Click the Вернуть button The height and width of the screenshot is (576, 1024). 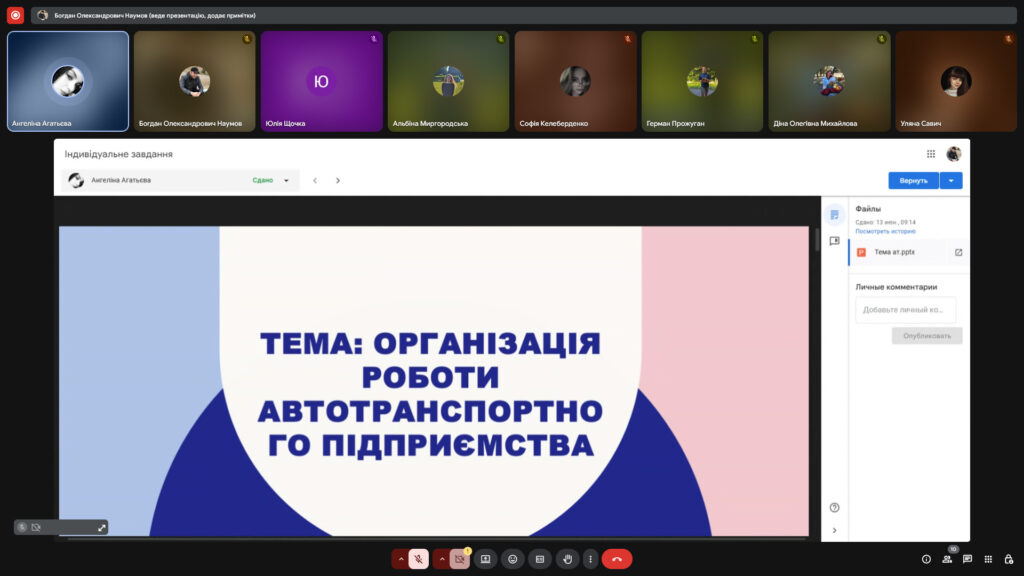coord(914,180)
